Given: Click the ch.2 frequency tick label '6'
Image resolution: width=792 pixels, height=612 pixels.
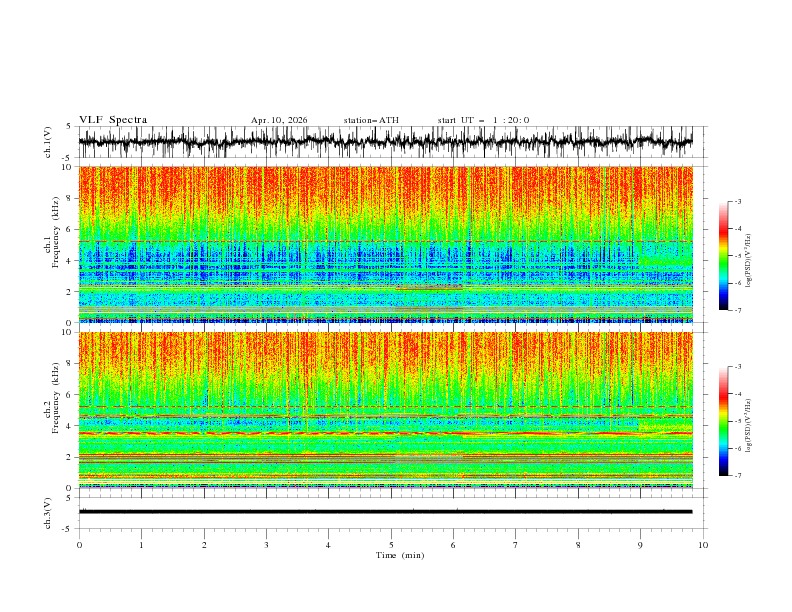Looking at the screenshot, I should tap(70, 395).
